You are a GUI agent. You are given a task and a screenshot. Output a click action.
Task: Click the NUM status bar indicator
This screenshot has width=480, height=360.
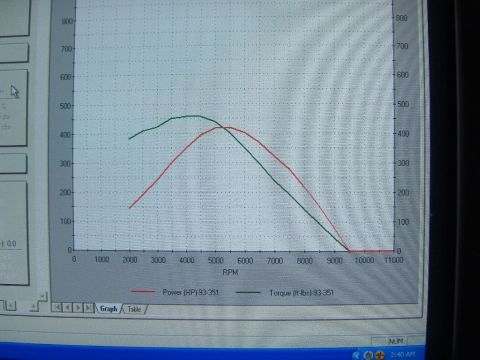point(396,341)
